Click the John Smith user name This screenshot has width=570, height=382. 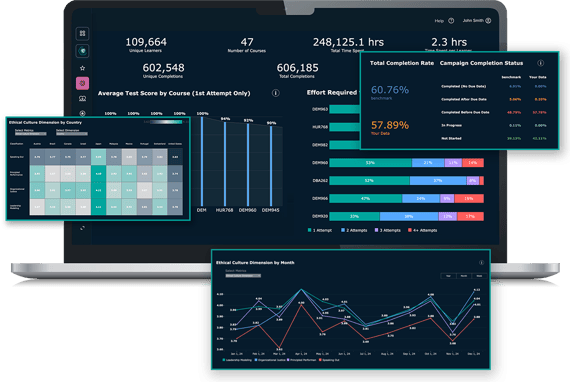point(473,21)
